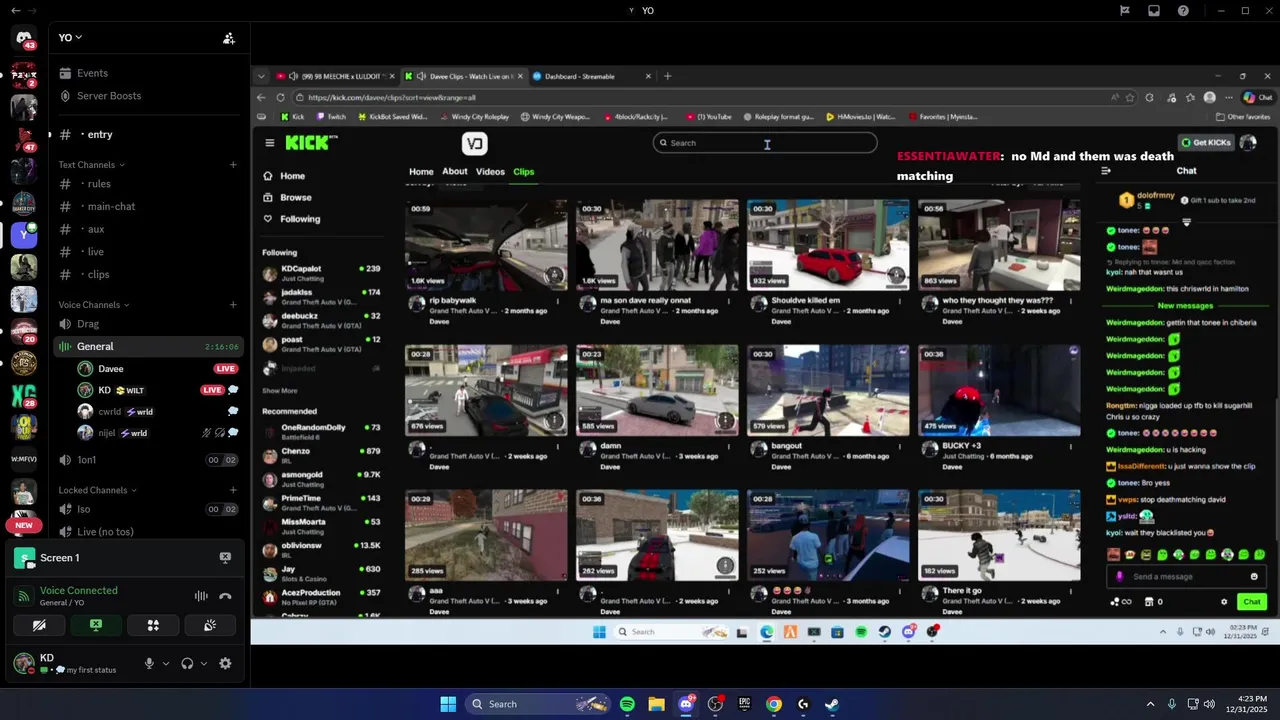
Task: Select the XG server icon
Action: pos(23,396)
